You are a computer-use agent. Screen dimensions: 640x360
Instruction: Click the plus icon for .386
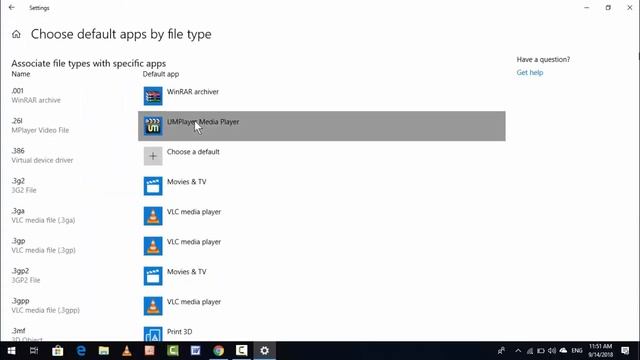(x=153, y=156)
